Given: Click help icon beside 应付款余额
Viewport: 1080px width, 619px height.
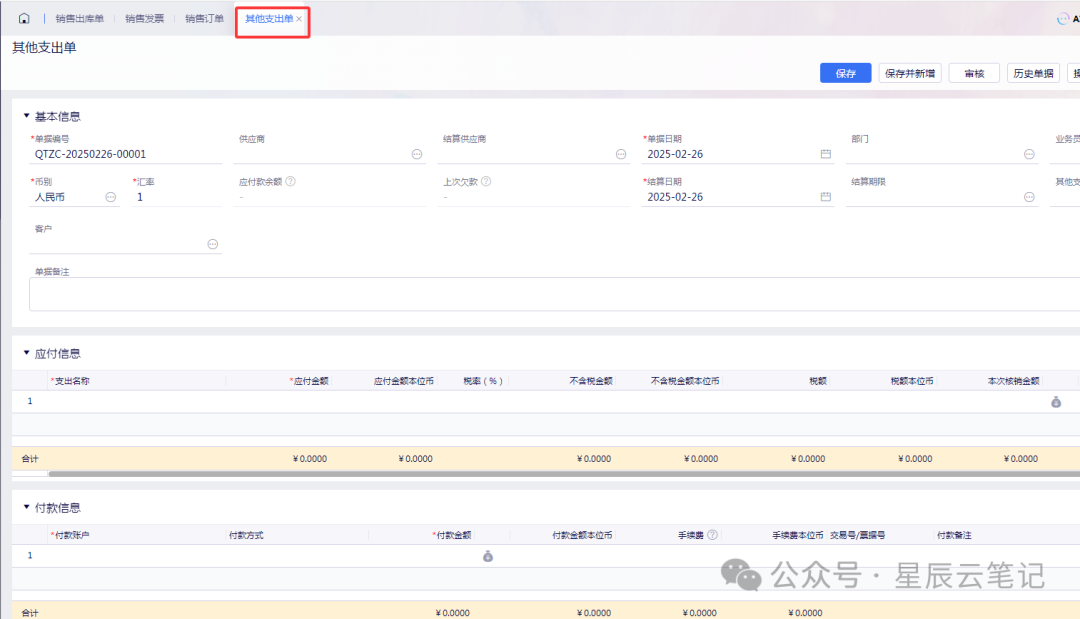Looking at the screenshot, I should click(x=290, y=182).
